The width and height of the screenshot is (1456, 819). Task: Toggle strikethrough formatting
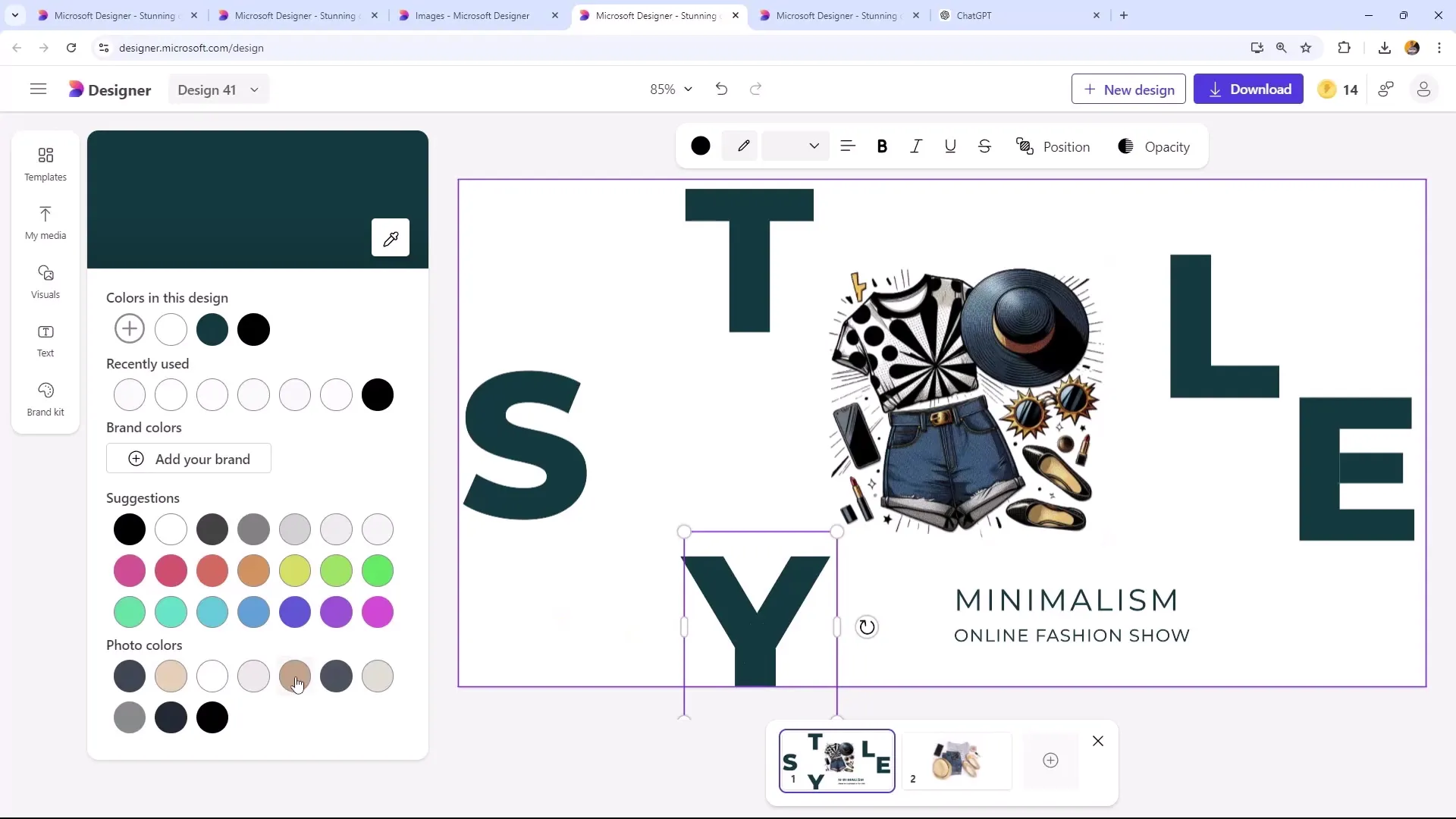pyautogui.click(x=984, y=146)
